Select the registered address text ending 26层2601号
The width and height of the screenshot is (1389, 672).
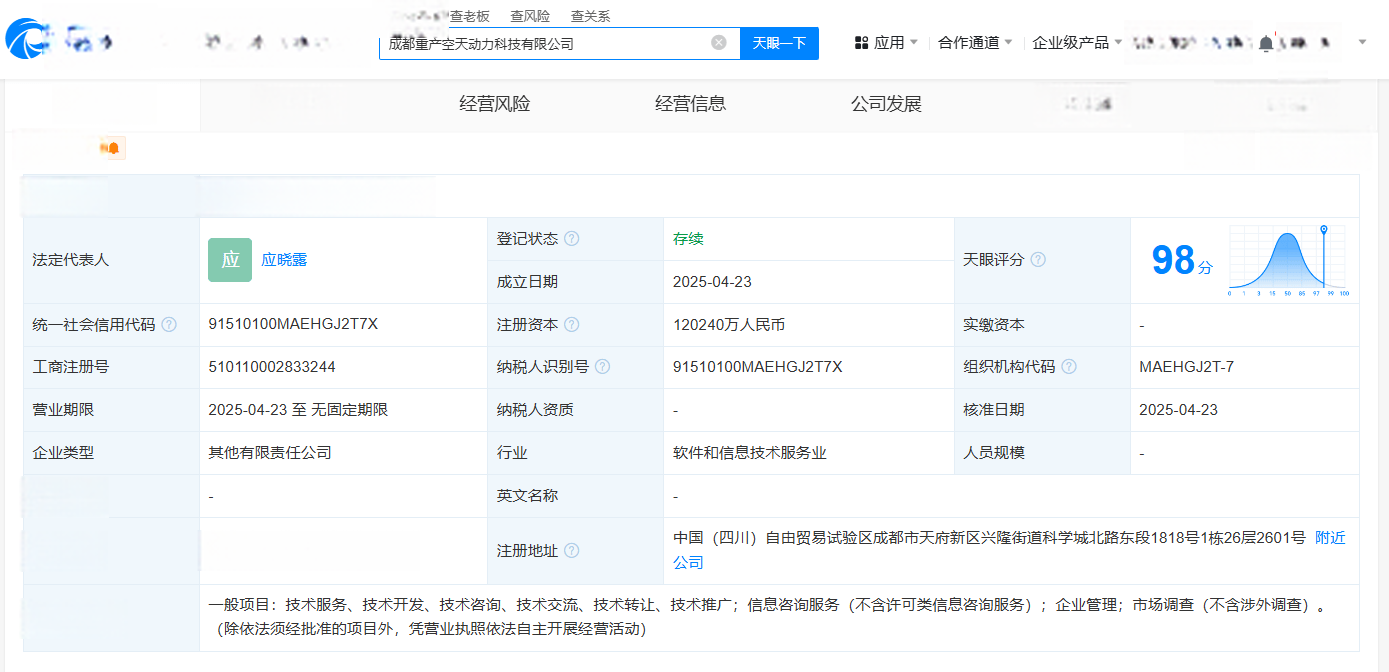990,538
